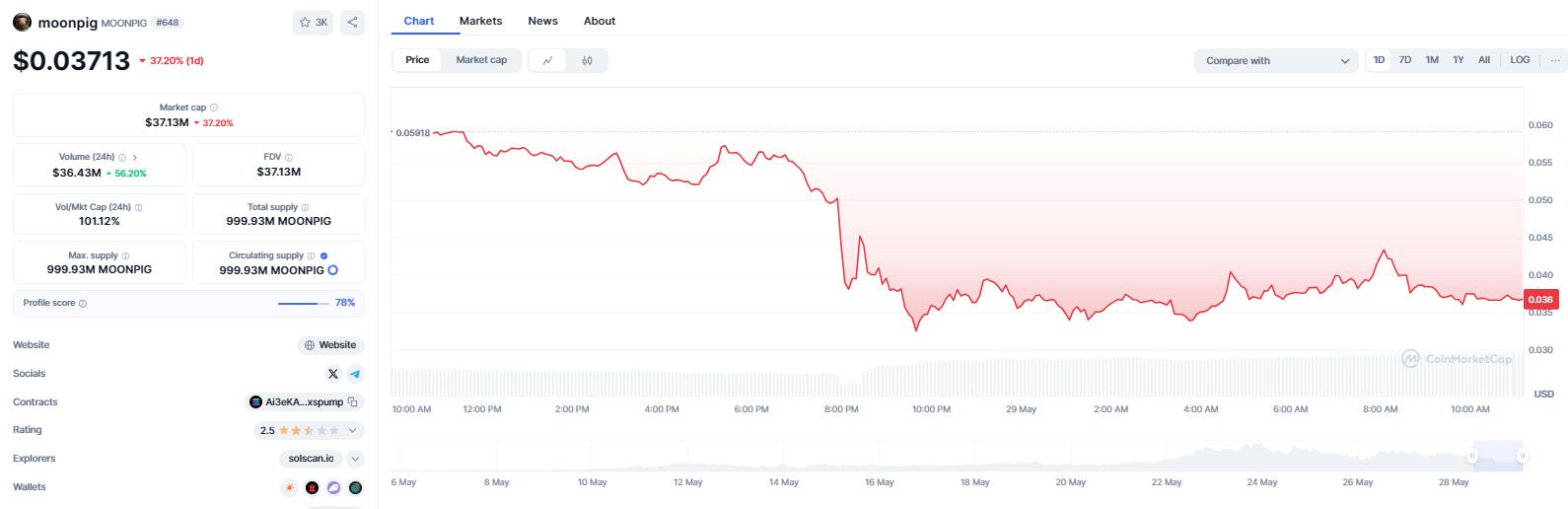Click the three-dots chart options button
The width and height of the screenshot is (1568, 509).
click(x=1554, y=60)
